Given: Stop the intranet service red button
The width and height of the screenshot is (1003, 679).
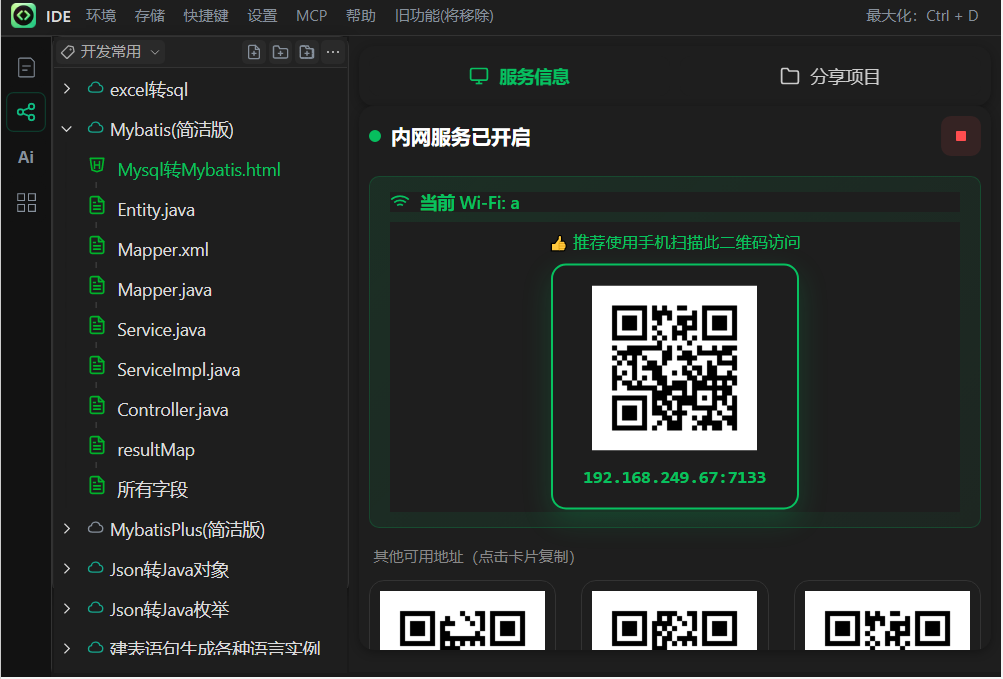Looking at the screenshot, I should [x=960, y=136].
